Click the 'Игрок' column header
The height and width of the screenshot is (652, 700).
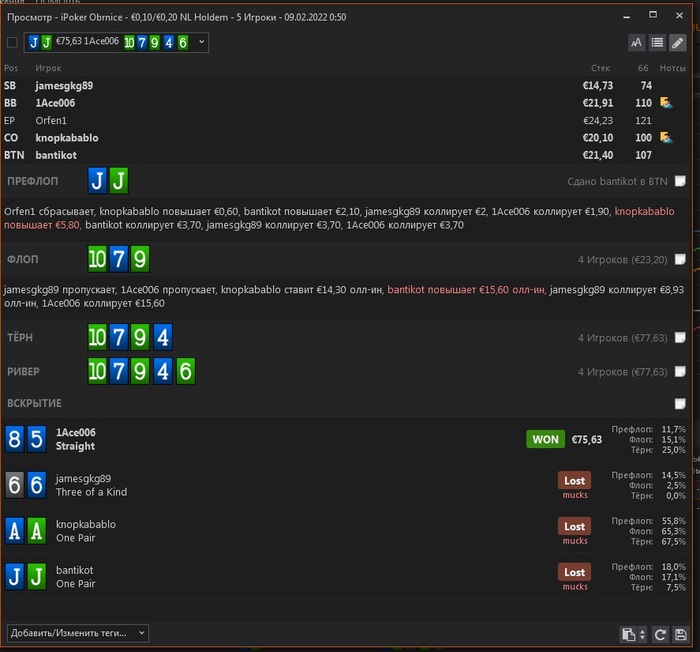pos(48,68)
